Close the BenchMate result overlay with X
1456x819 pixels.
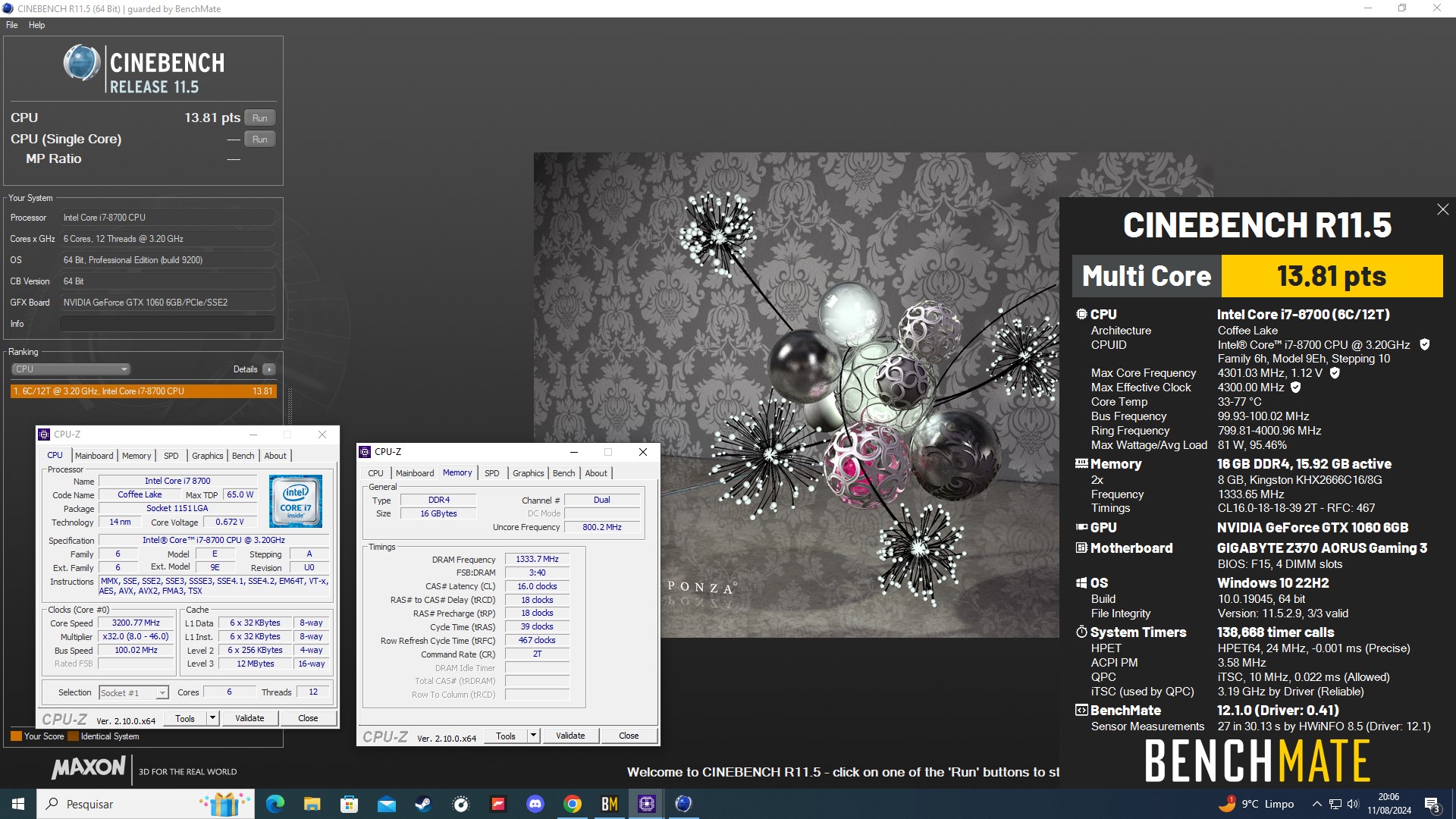[x=1442, y=210]
